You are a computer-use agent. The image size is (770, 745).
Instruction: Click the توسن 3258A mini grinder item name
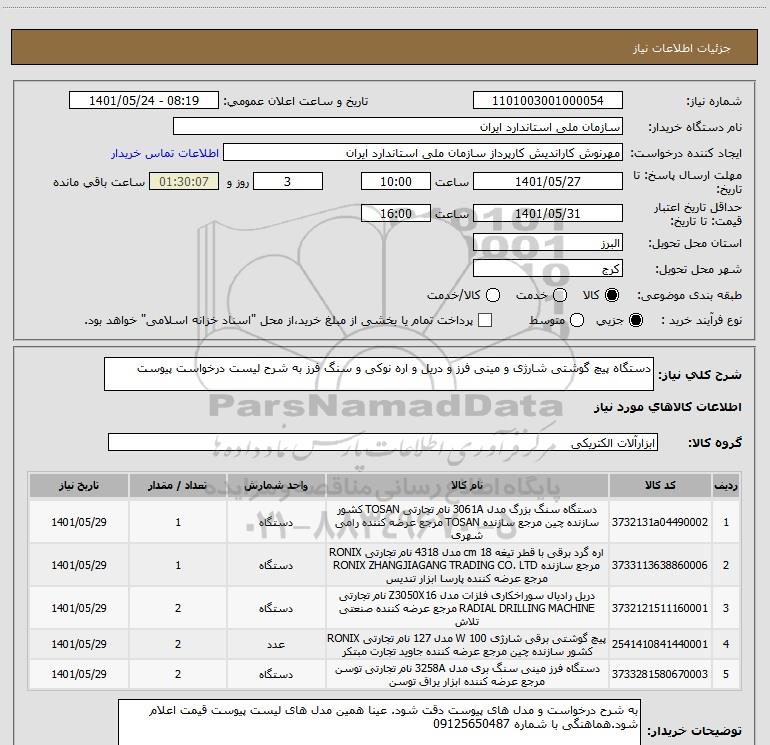coord(467,675)
